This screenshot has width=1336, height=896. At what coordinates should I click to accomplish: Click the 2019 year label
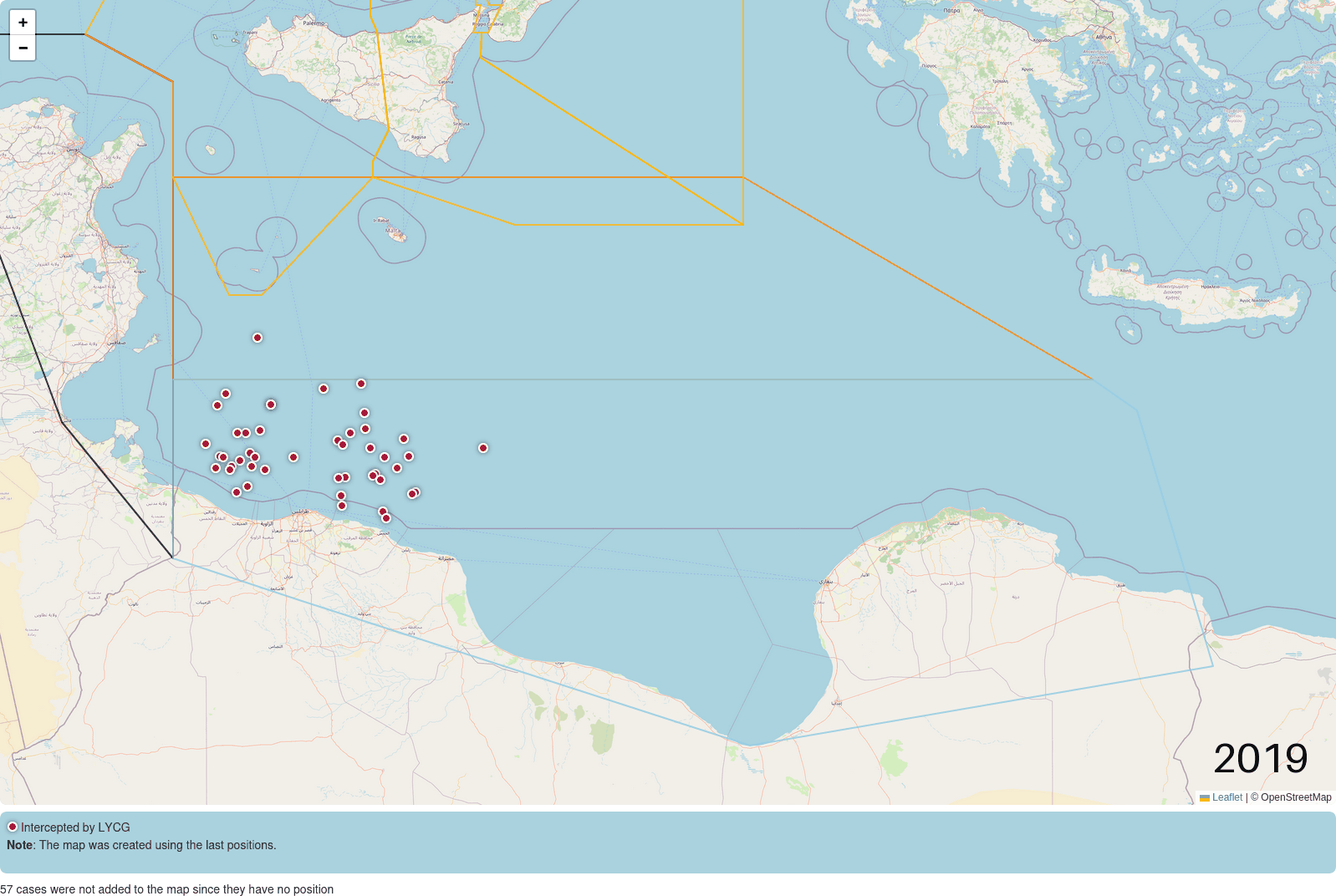pos(1260,758)
